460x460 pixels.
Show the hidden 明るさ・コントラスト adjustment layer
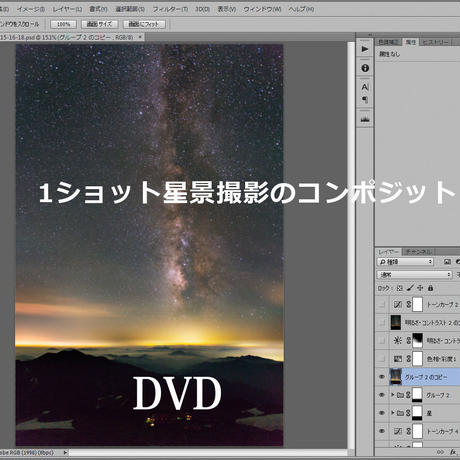click(x=382, y=340)
